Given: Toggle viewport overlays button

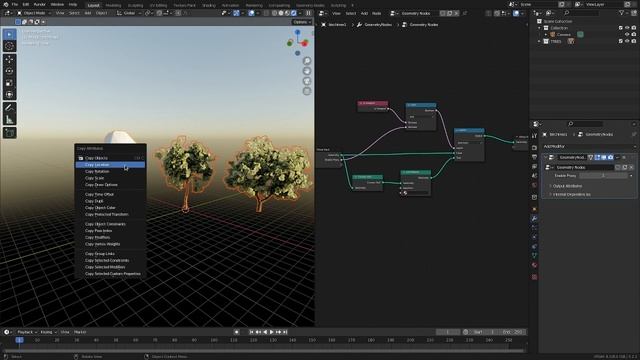Looking at the screenshot, I should (x=252, y=13).
